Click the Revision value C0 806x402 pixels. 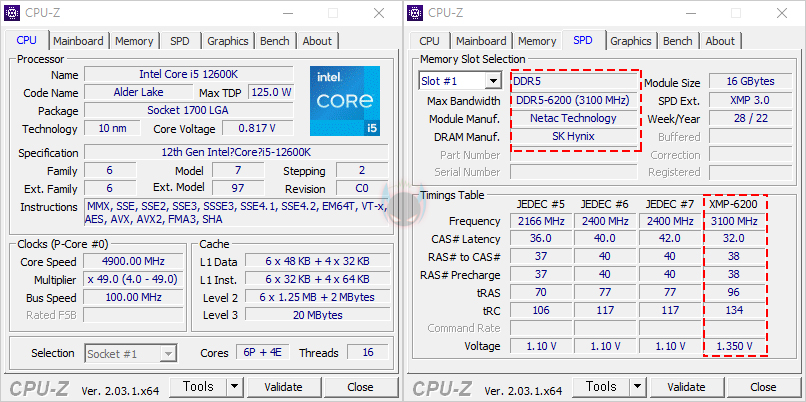(362, 188)
